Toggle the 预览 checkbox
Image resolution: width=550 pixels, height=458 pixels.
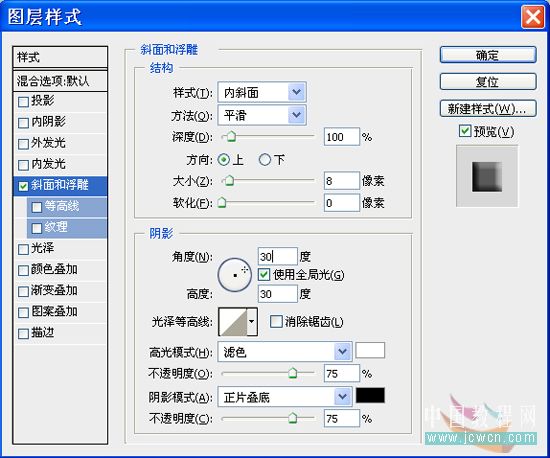pyautogui.click(x=465, y=131)
